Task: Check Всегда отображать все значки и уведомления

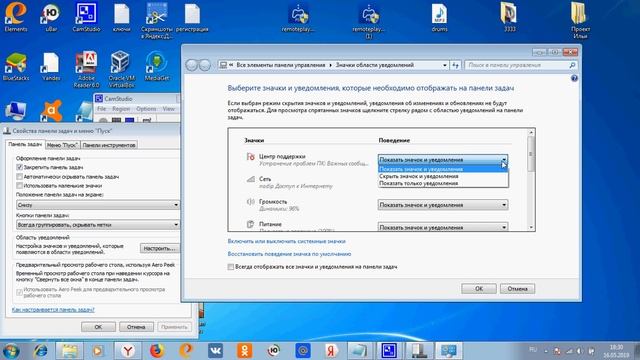Action: pos(231,267)
